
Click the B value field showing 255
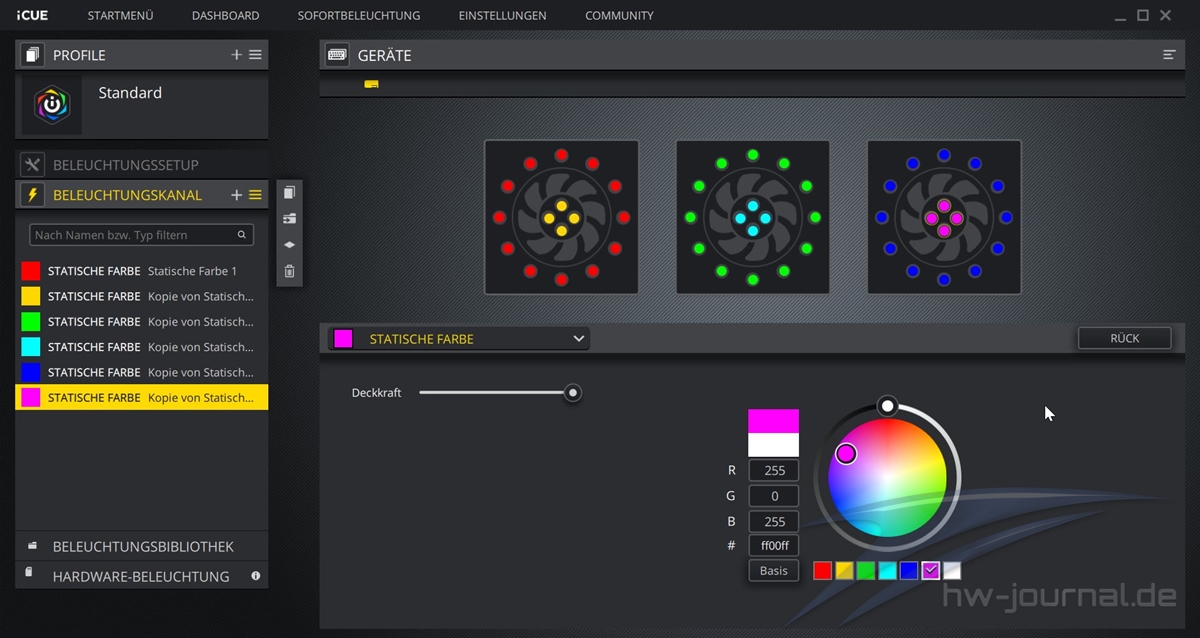pos(774,521)
